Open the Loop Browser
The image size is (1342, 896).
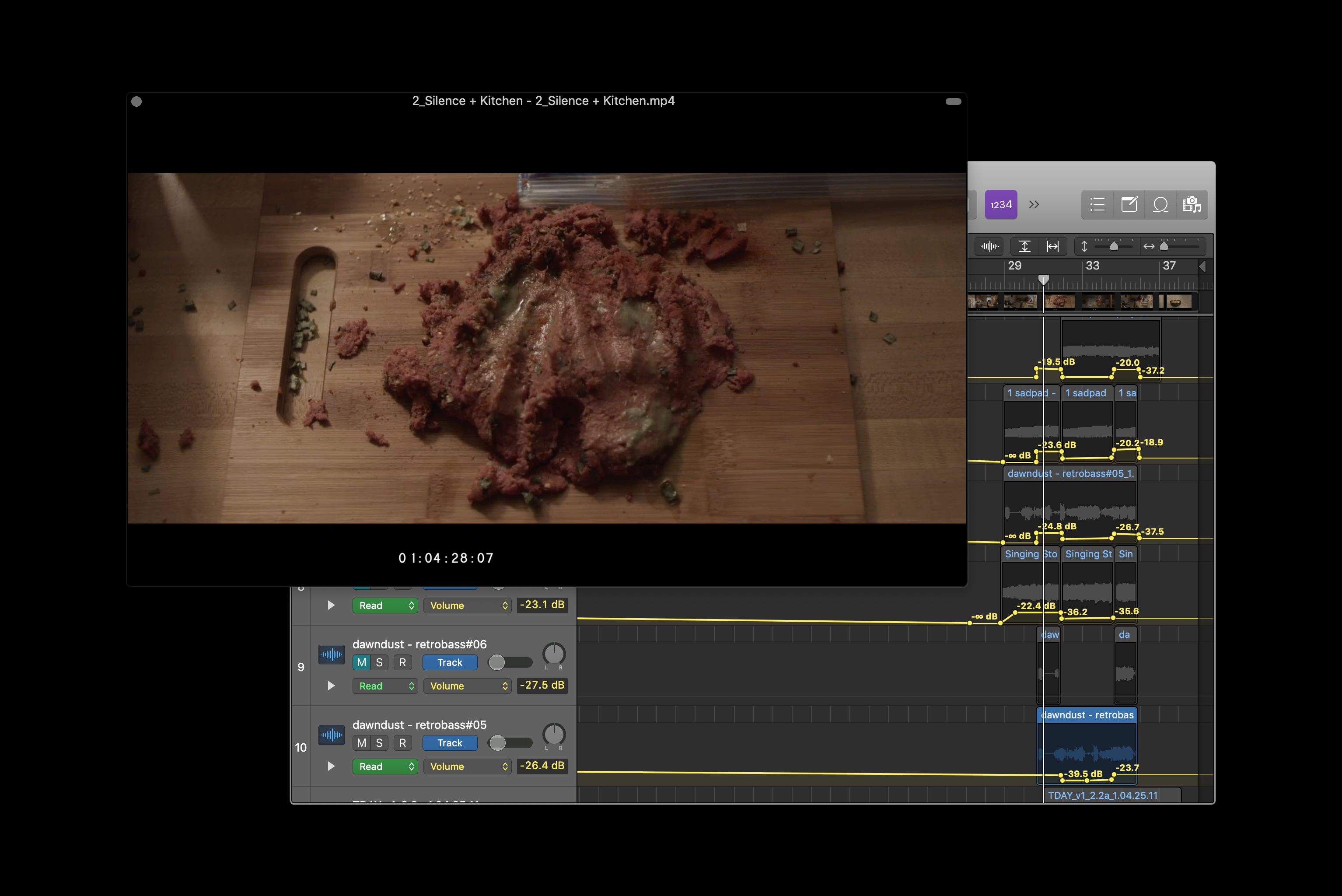click(1160, 205)
